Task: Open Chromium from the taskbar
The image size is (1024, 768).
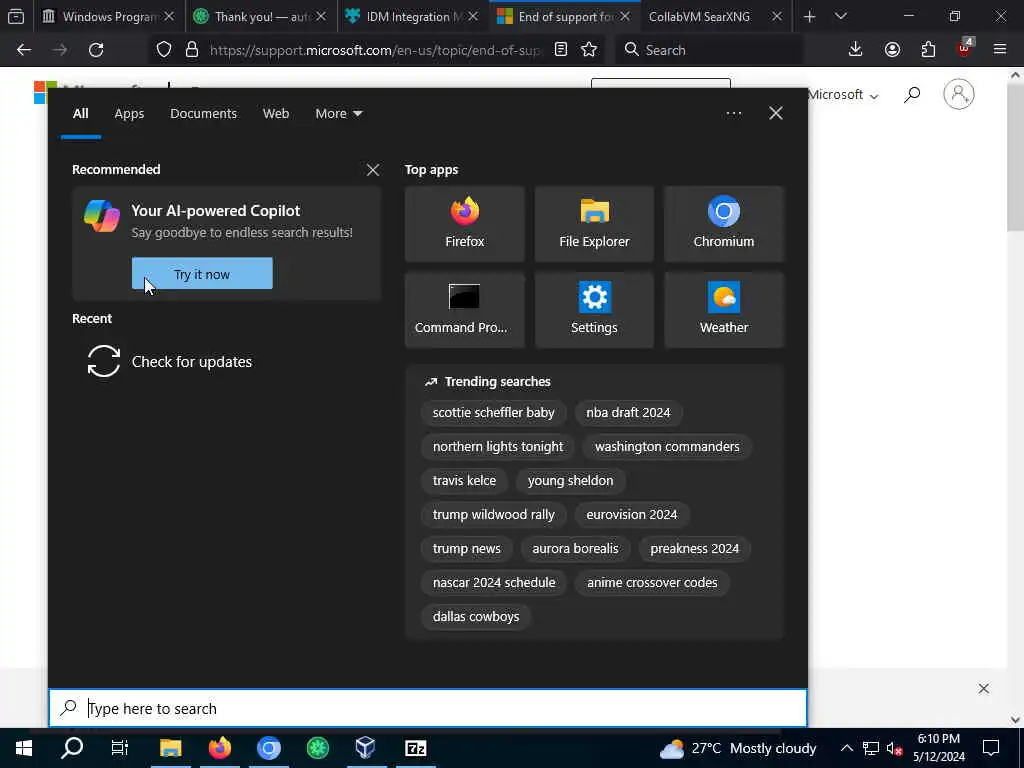Action: pyautogui.click(x=268, y=748)
